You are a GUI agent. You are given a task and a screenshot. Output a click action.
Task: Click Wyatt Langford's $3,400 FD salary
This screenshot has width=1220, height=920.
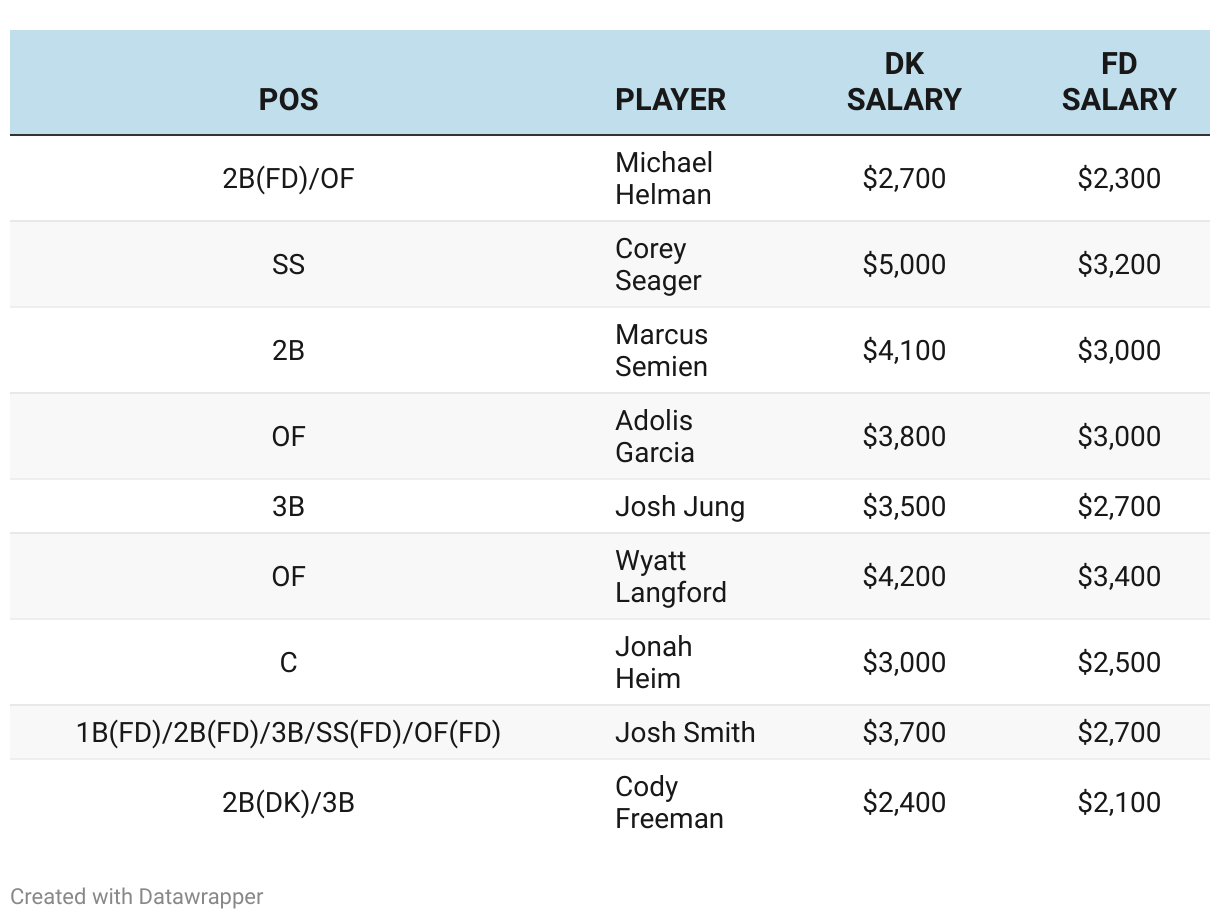(x=1119, y=576)
